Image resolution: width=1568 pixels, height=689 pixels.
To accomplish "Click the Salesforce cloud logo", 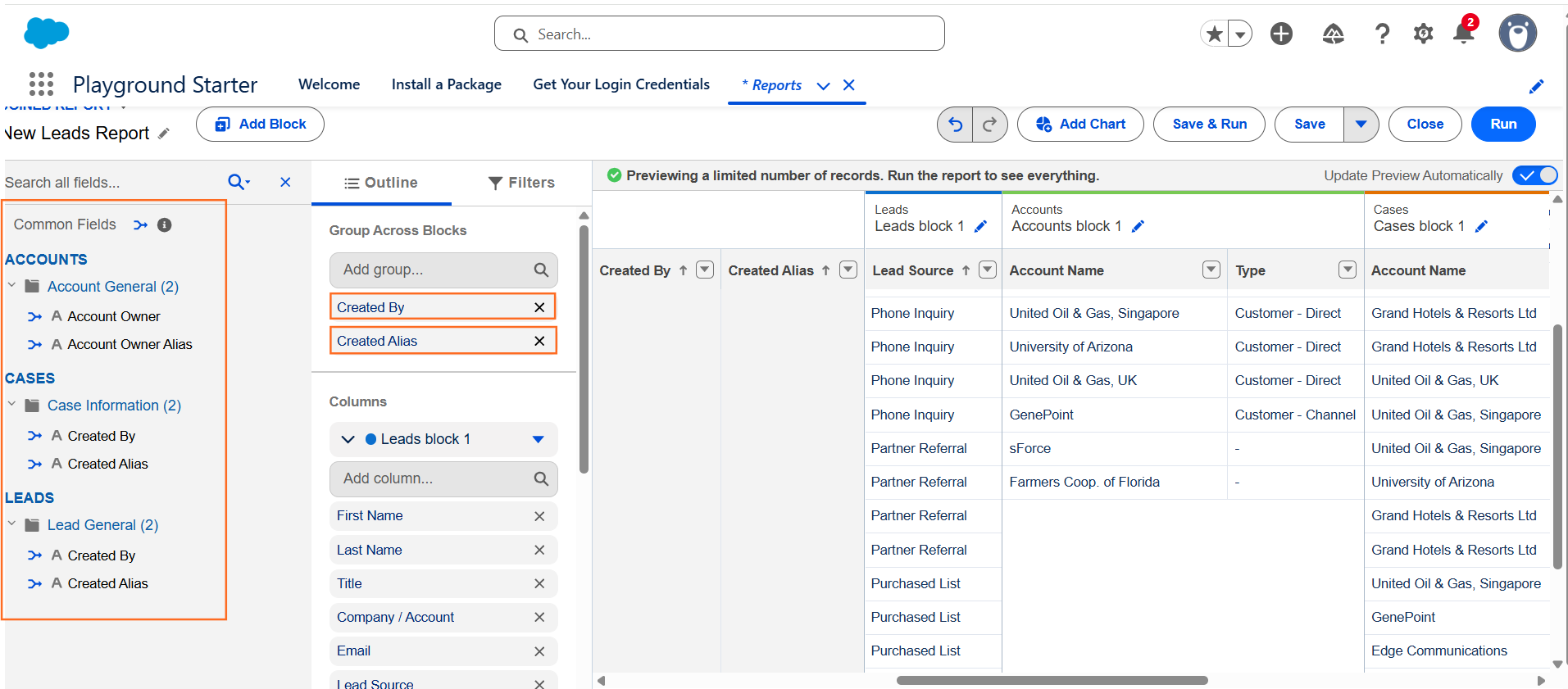I will tap(47, 33).
